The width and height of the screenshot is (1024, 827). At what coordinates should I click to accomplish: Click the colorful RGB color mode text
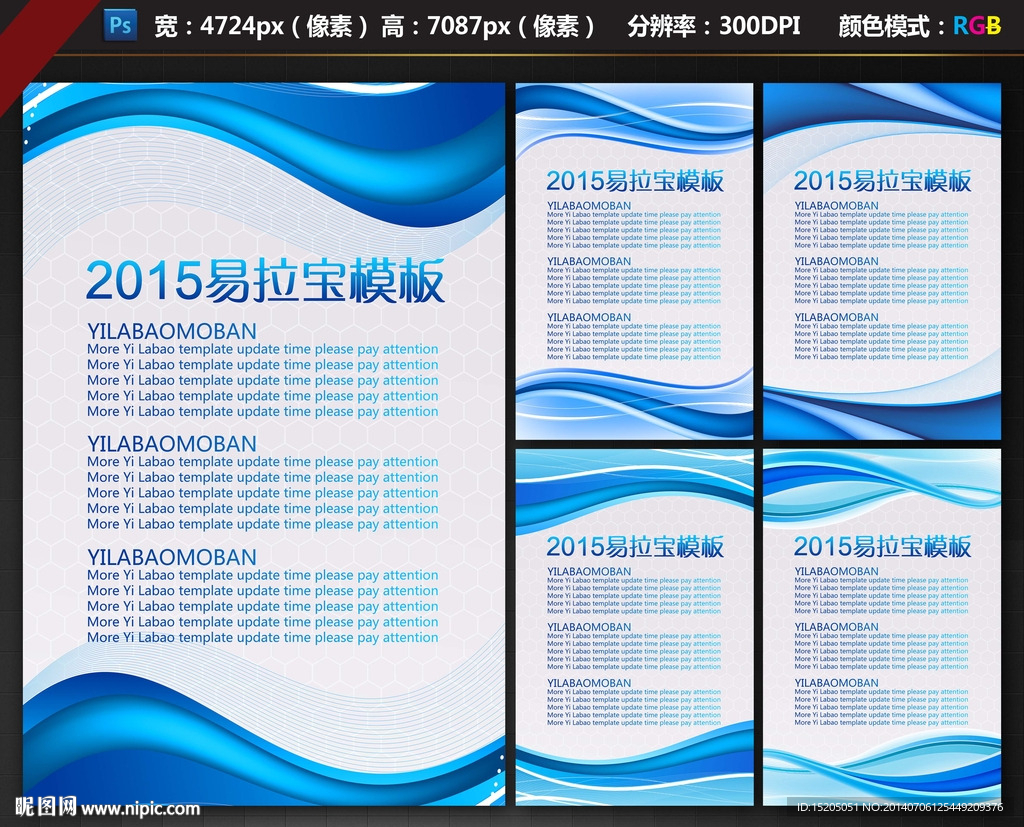(x=976, y=27)
